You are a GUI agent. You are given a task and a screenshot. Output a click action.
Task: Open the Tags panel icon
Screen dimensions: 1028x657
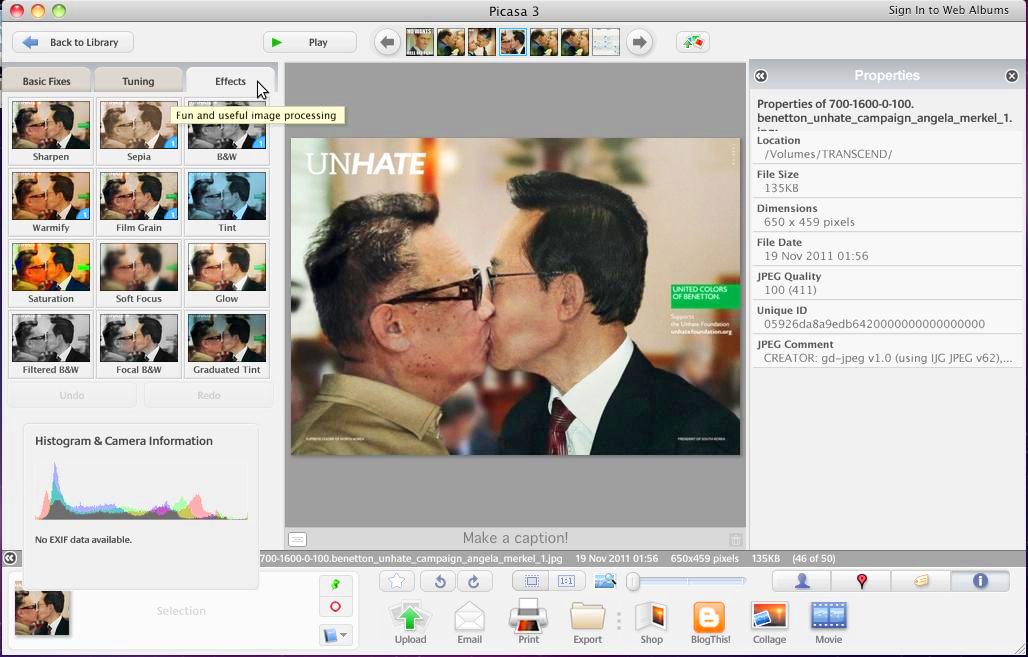pyautogui.click(x=921, y=581)
